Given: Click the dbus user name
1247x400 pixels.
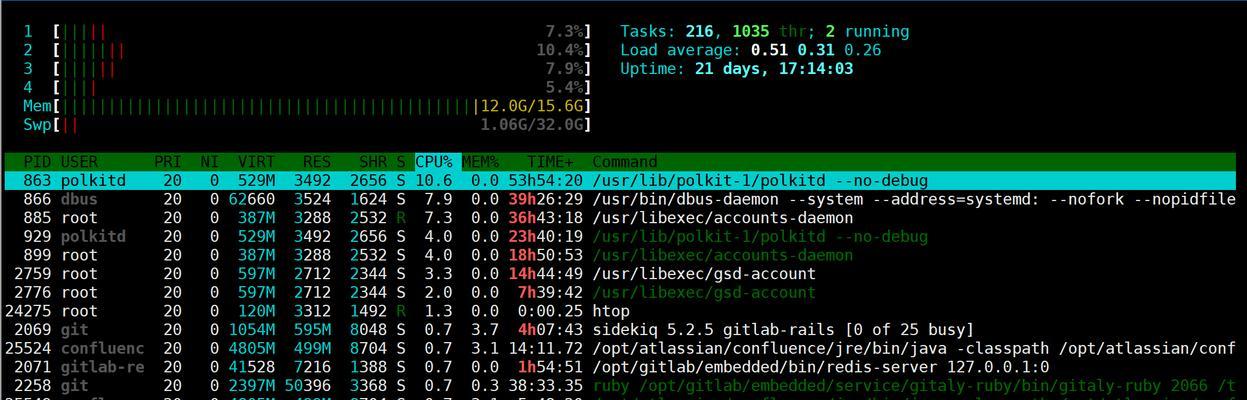Looking at the screenshot, I should pos(79,199).
